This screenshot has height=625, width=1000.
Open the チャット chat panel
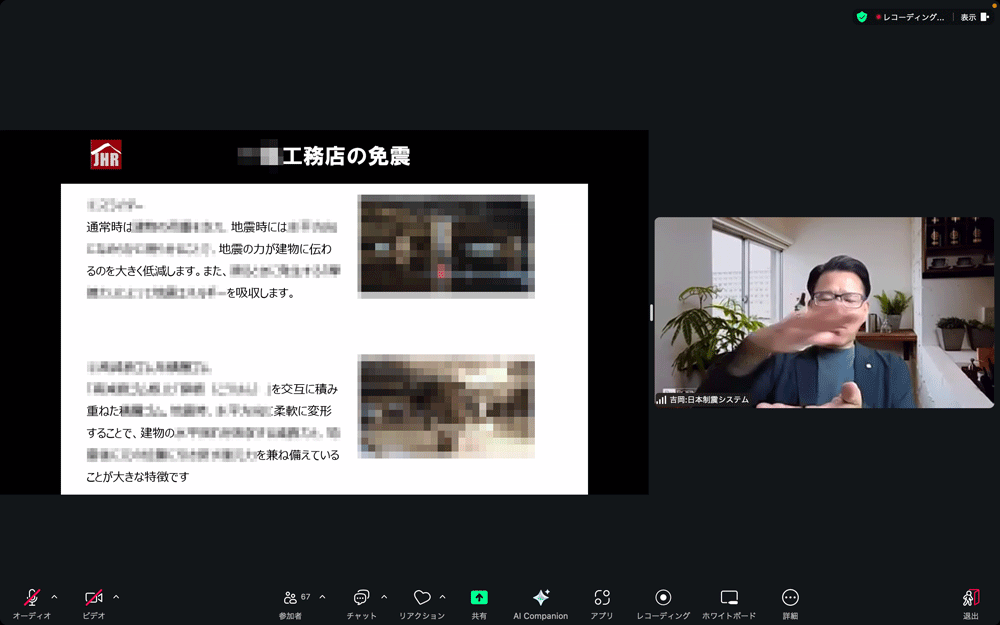(x=361, y=598)
